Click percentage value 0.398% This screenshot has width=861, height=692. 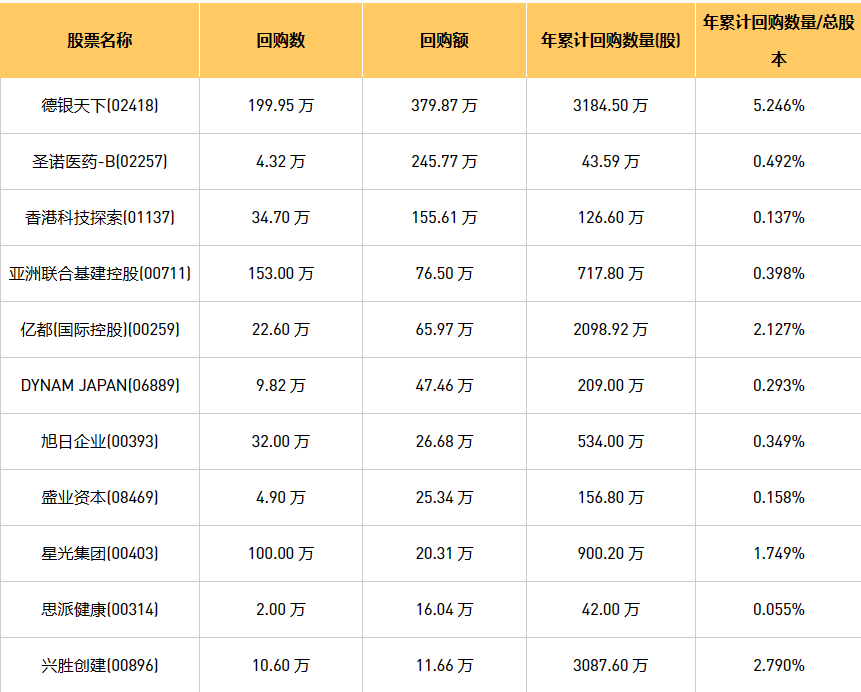(779, 274)
